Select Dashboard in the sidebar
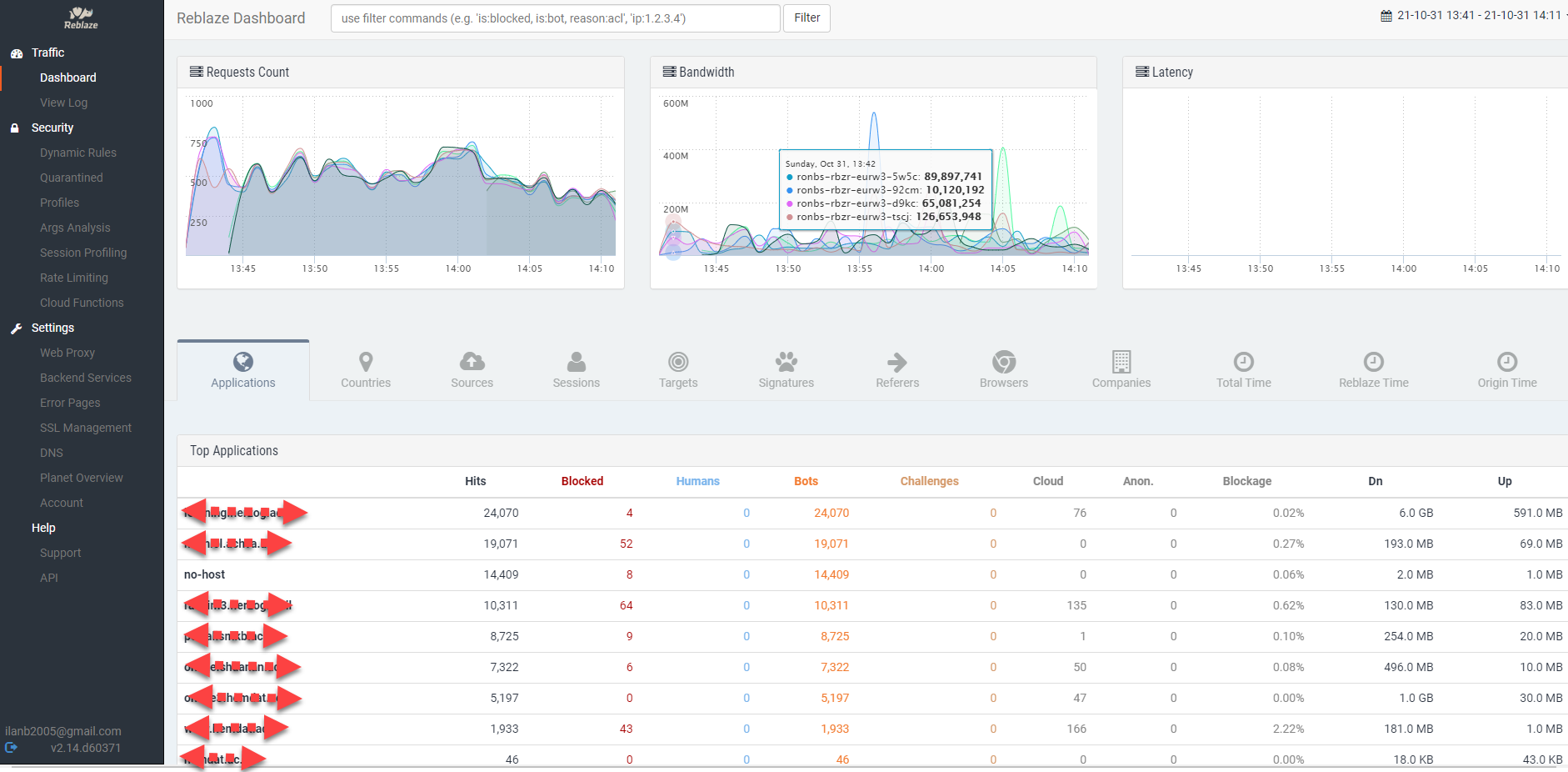 (x=68, y=78)
